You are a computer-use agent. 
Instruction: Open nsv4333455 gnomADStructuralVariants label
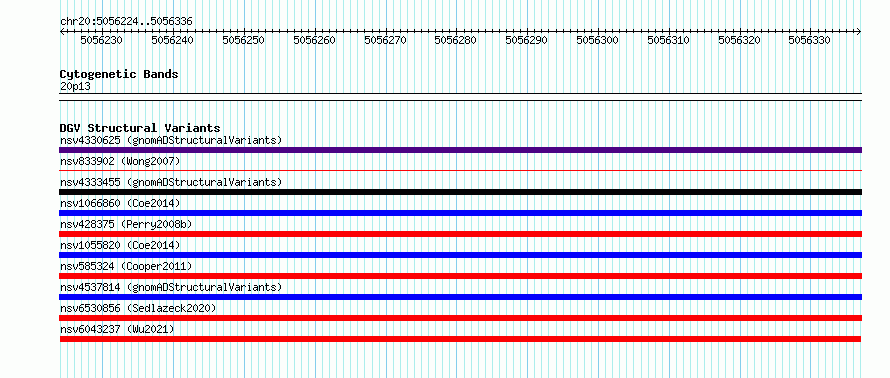point(171,182)
